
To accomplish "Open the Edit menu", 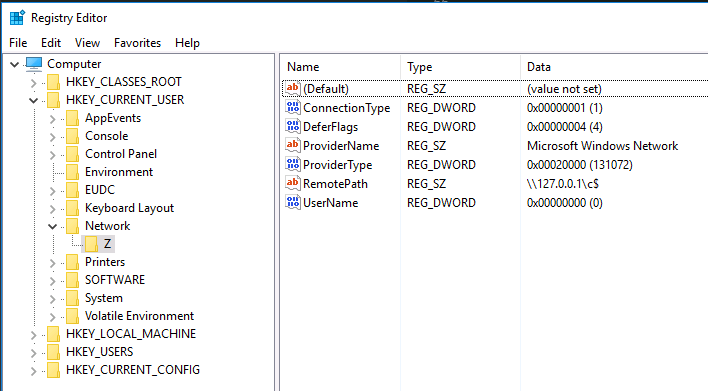I will point(51,43).
